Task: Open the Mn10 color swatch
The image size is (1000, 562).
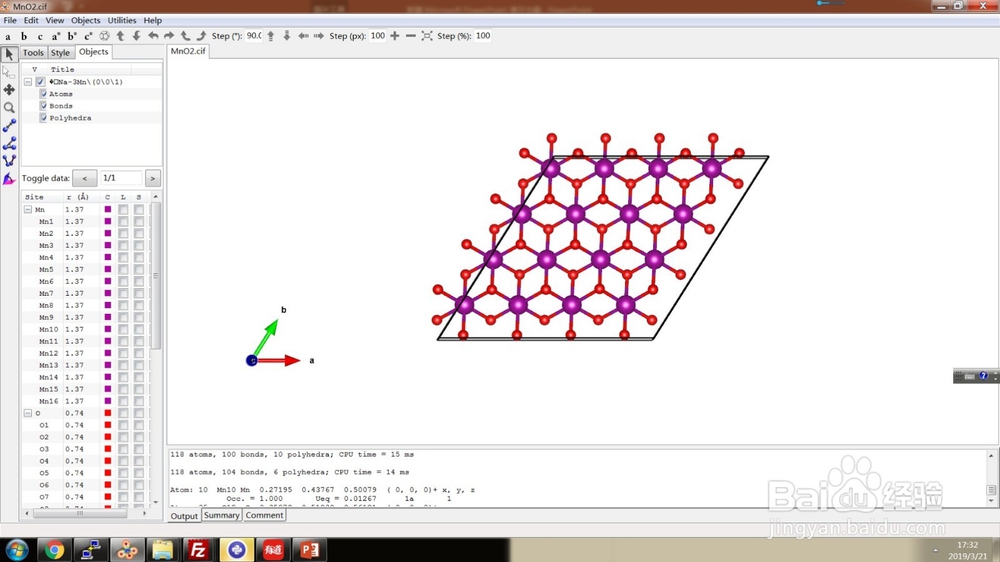Action: coord(108,329)
